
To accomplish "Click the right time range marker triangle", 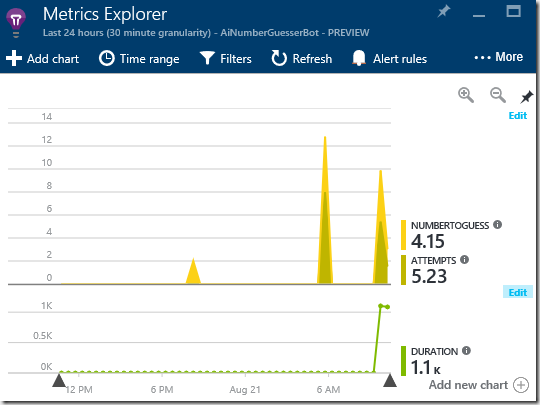I will click(390, 380).
